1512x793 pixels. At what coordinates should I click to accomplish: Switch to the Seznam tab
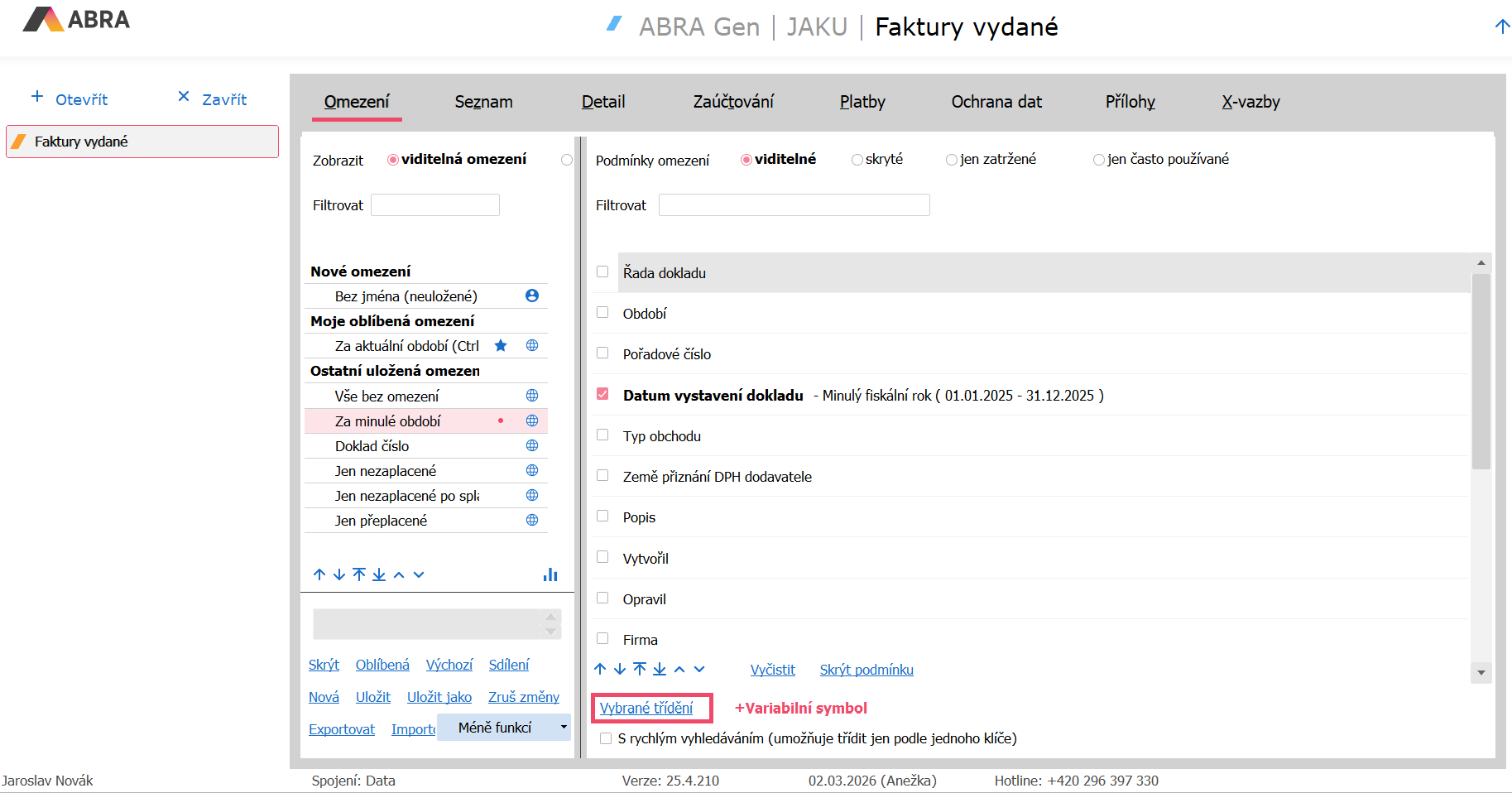483,102
